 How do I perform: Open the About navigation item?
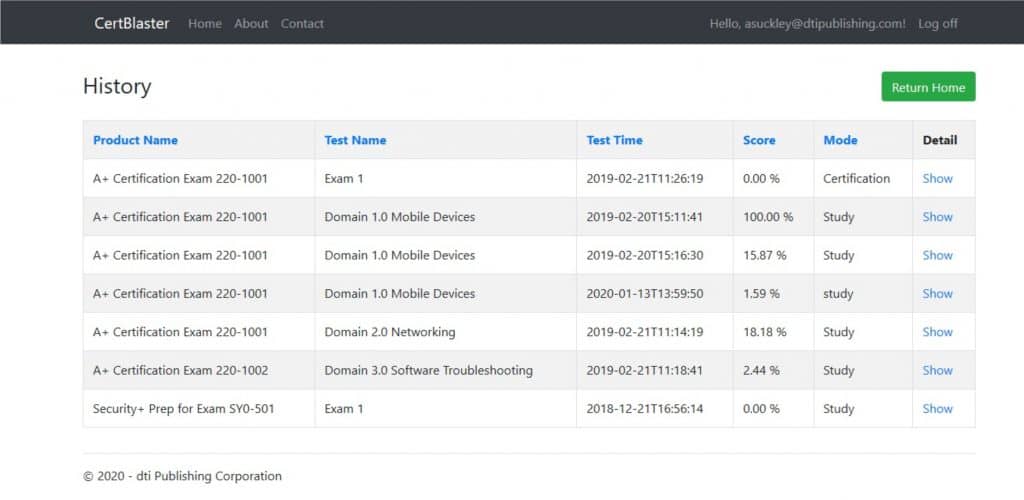click(x=251, y=23)
